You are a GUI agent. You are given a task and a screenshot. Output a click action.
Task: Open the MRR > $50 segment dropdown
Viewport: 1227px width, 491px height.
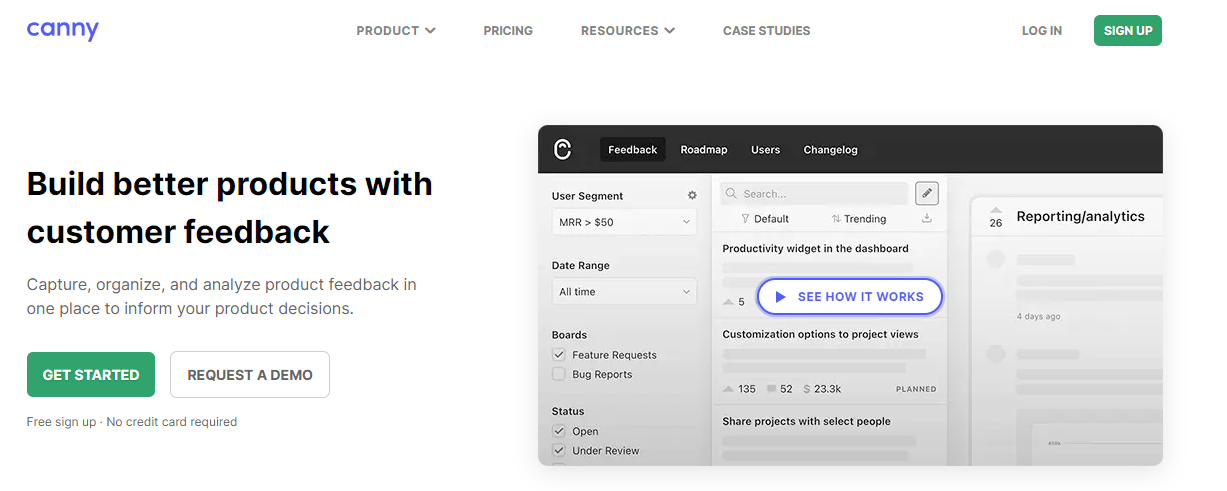(x=624, y=222)
